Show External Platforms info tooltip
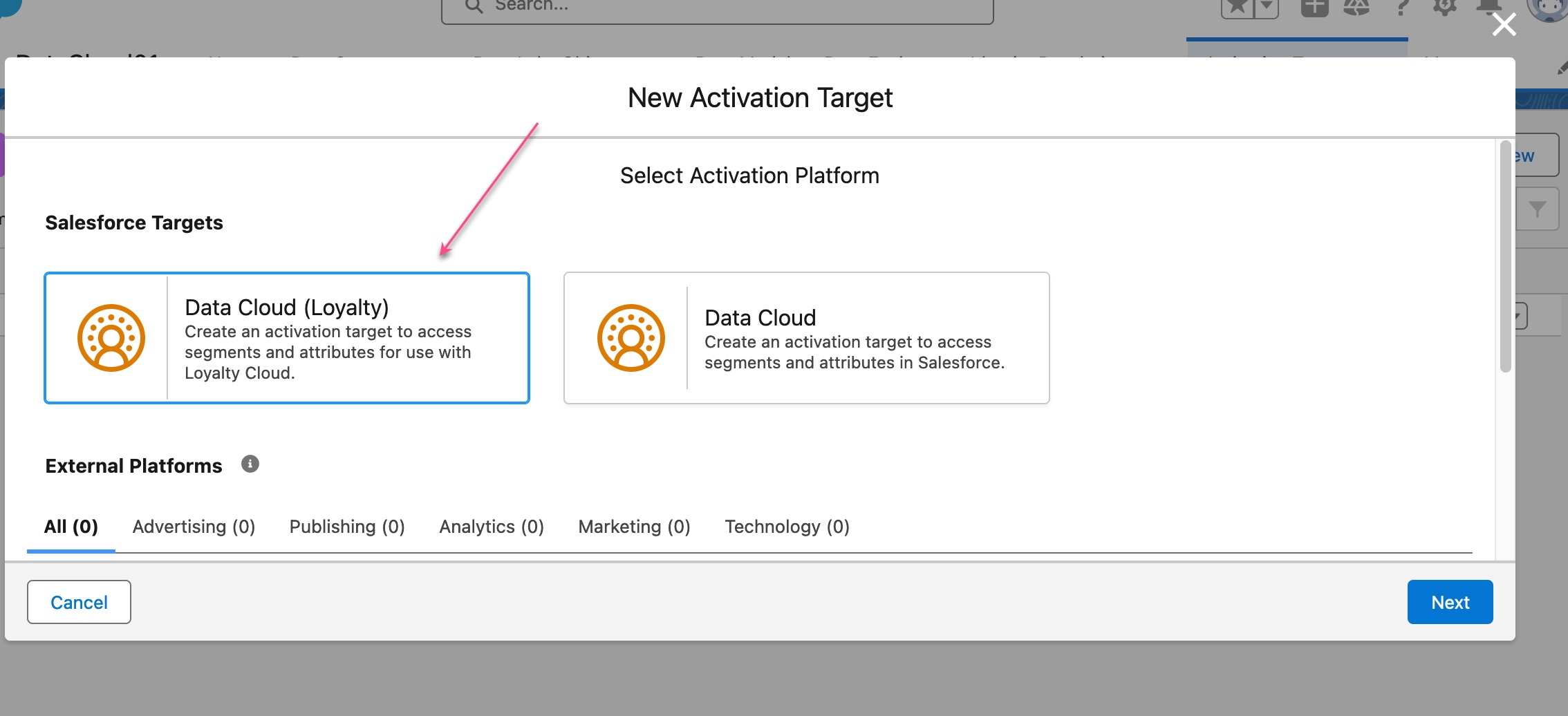The image size is (1568, 716). point(250,464)
